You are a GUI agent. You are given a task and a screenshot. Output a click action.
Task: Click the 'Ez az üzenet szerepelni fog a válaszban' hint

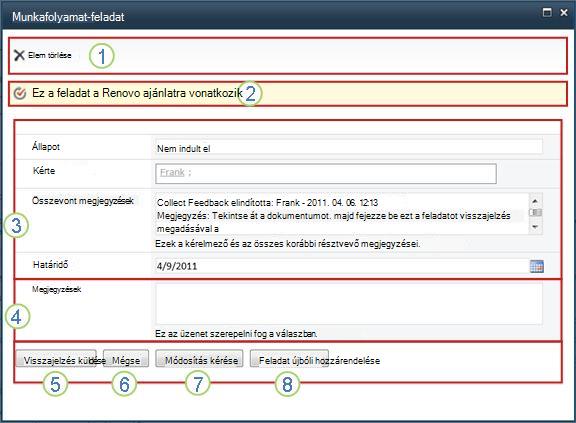pyautogui.click(x=236, y=334)
